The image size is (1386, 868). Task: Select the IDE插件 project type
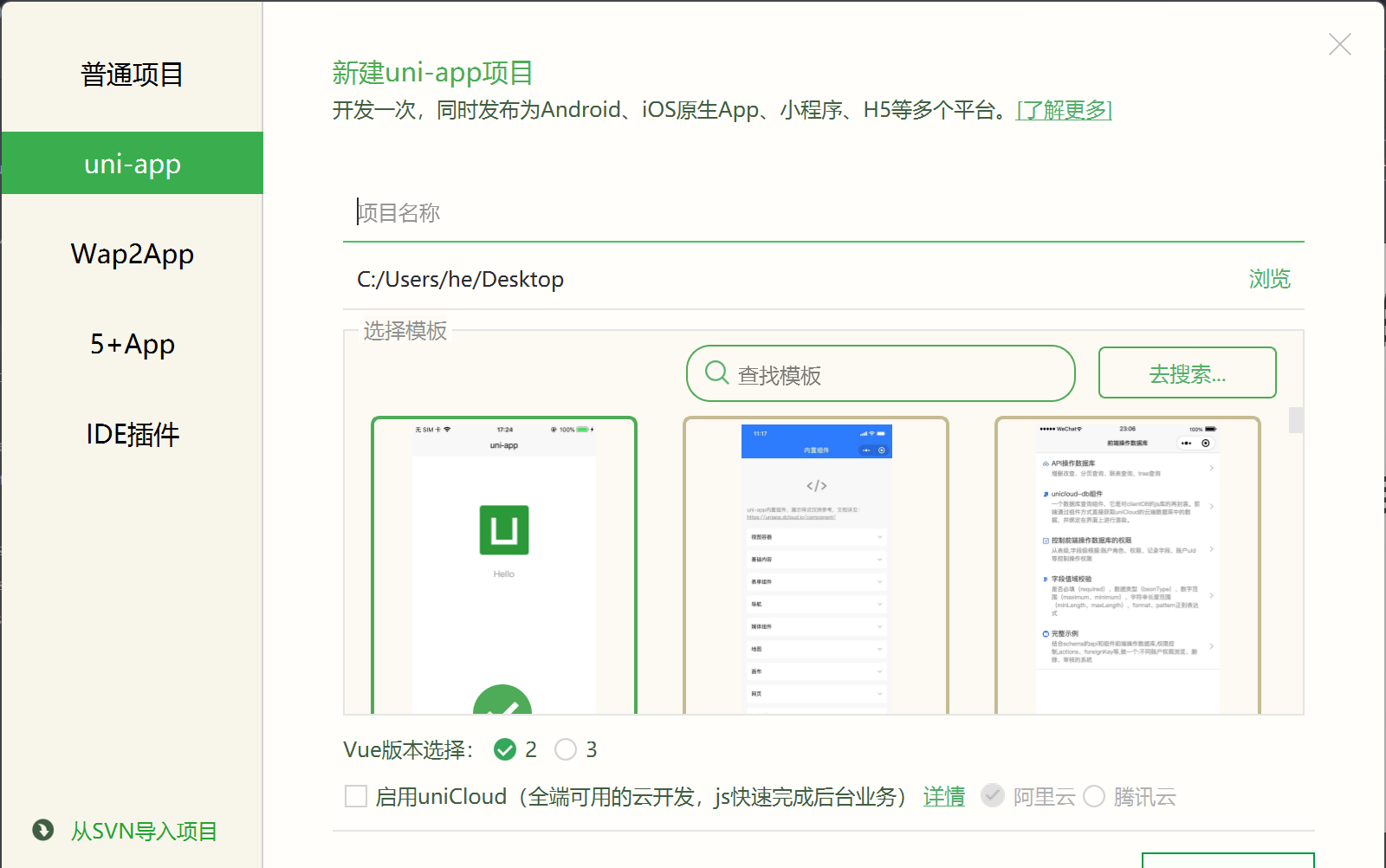point(132,434)
